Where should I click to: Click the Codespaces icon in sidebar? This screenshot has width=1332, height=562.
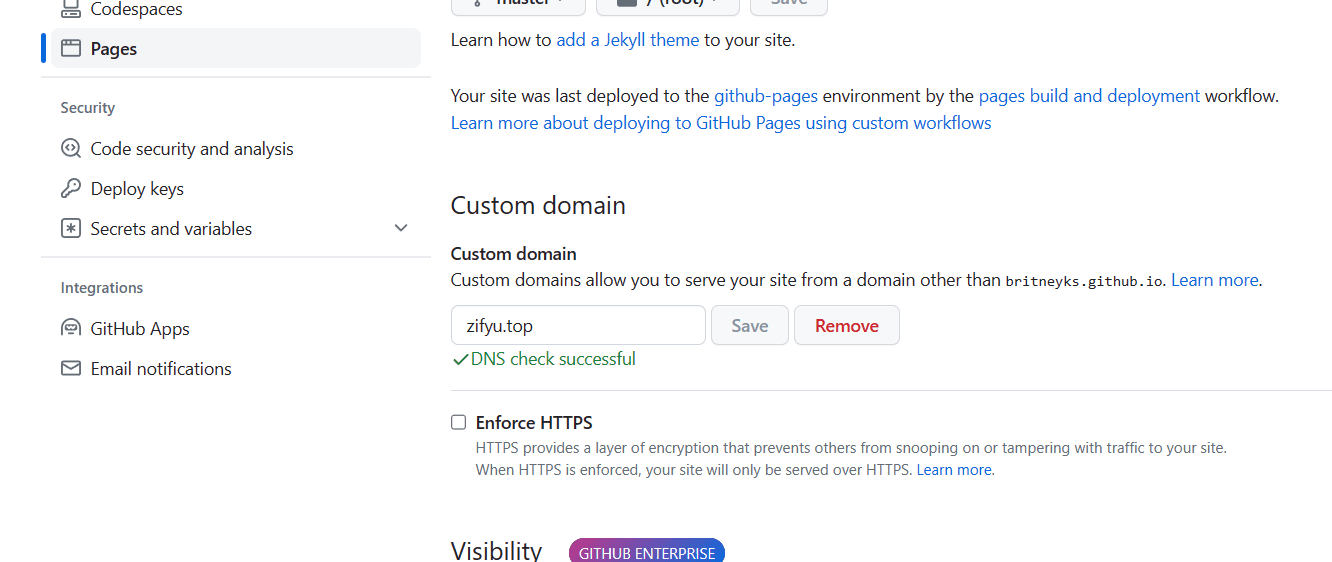click(x=71, y=9)
